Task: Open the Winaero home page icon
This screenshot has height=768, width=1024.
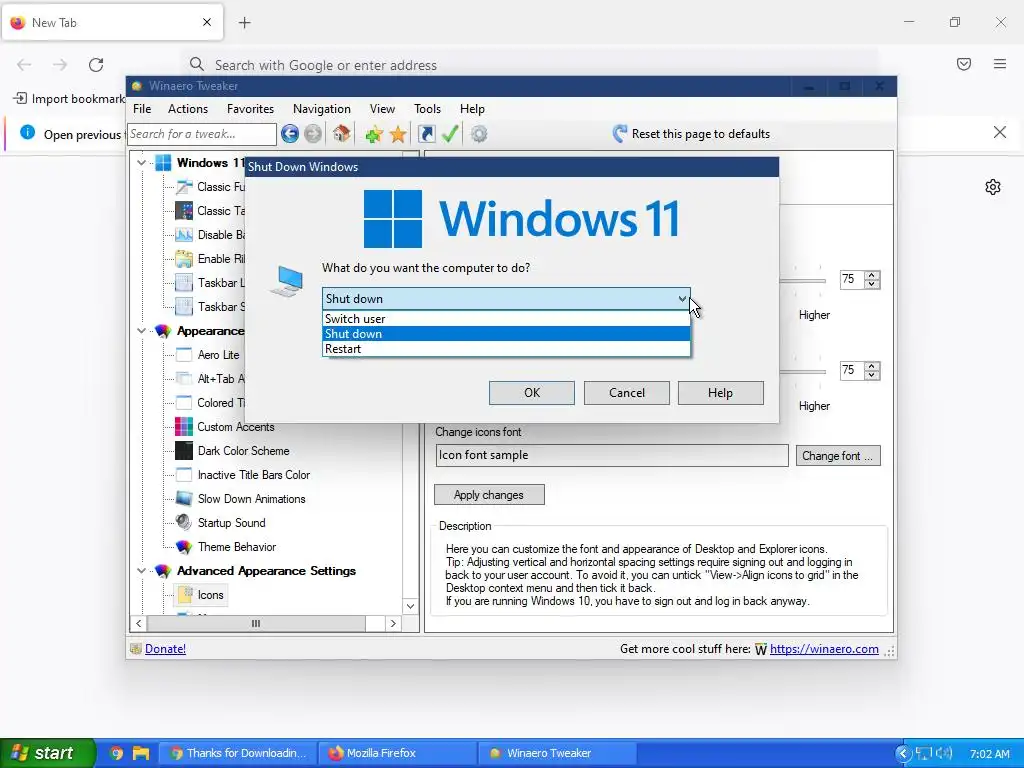Action: [342, 134]
